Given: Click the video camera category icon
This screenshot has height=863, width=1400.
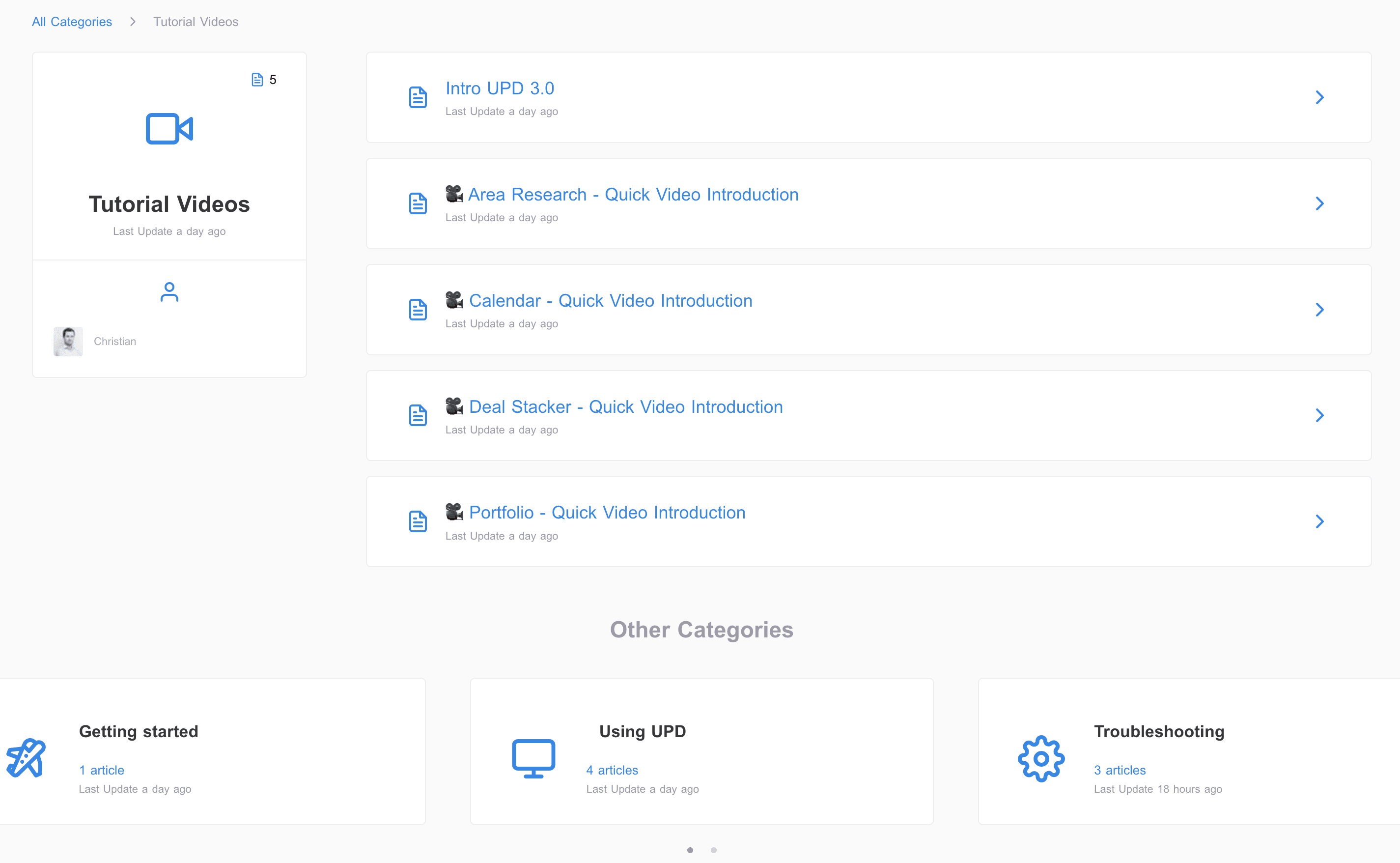Looking at the screenshot, I should click(x=169, y=128).
